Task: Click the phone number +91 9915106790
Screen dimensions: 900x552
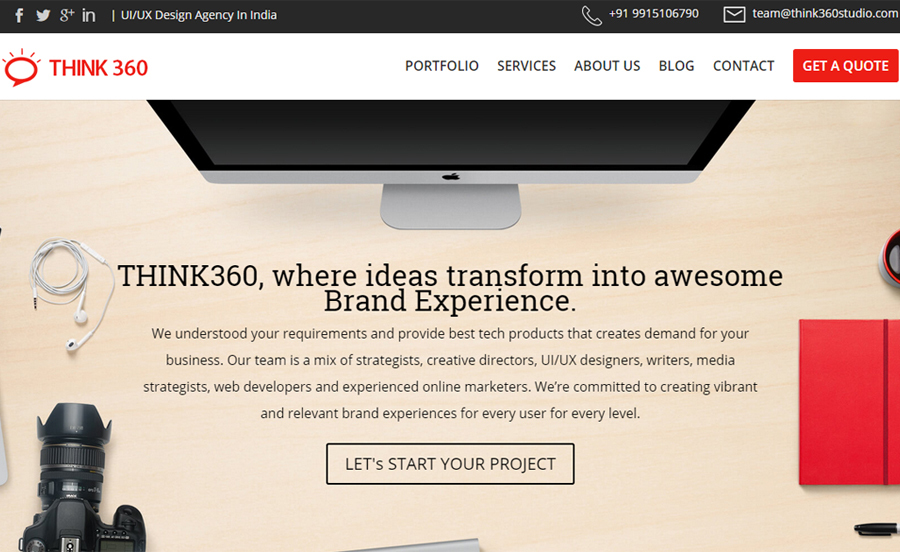Action: 654,14
